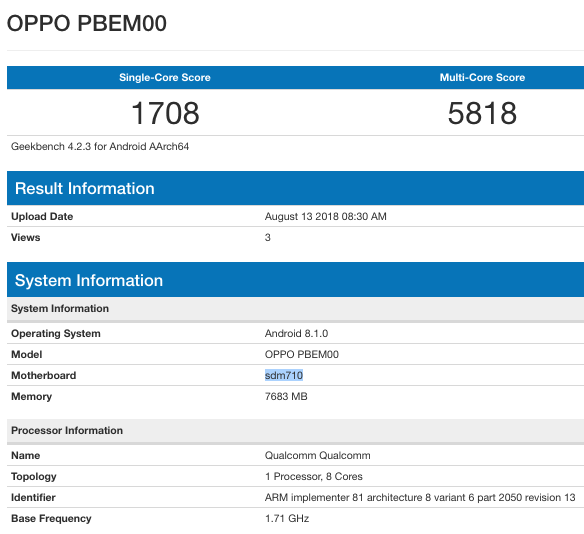This screenshot has width=584, height=534.
Task: Click the Topology label
Action: (34, 477)
